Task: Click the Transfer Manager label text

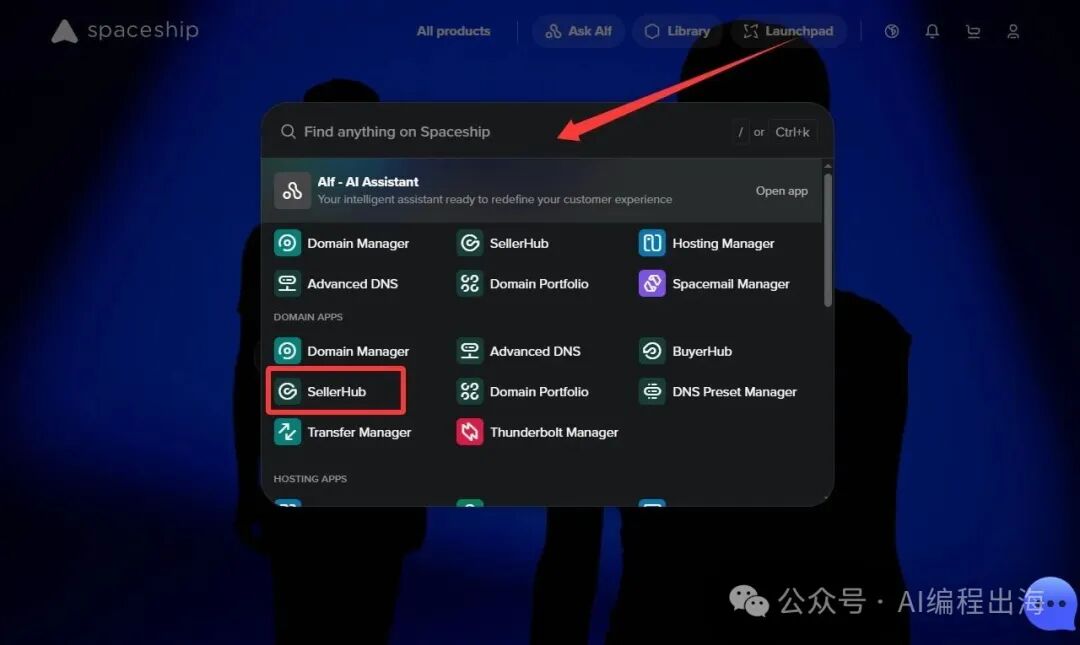Action: (x=359, y=432)
